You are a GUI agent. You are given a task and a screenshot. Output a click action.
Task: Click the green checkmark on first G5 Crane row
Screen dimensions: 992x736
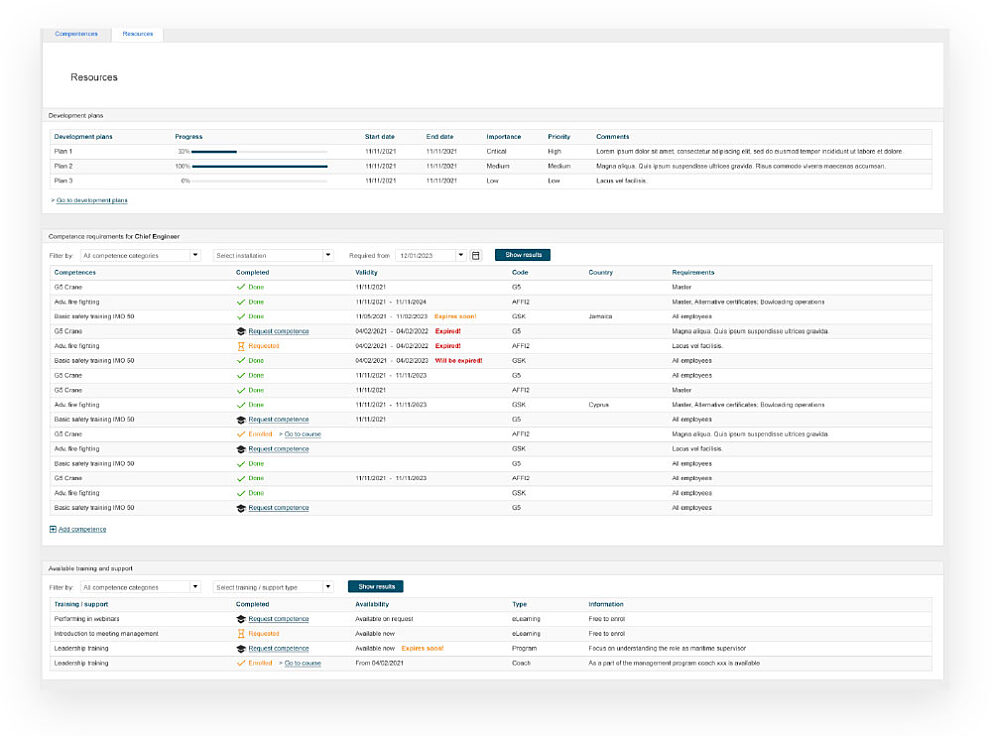coord(240,287)
